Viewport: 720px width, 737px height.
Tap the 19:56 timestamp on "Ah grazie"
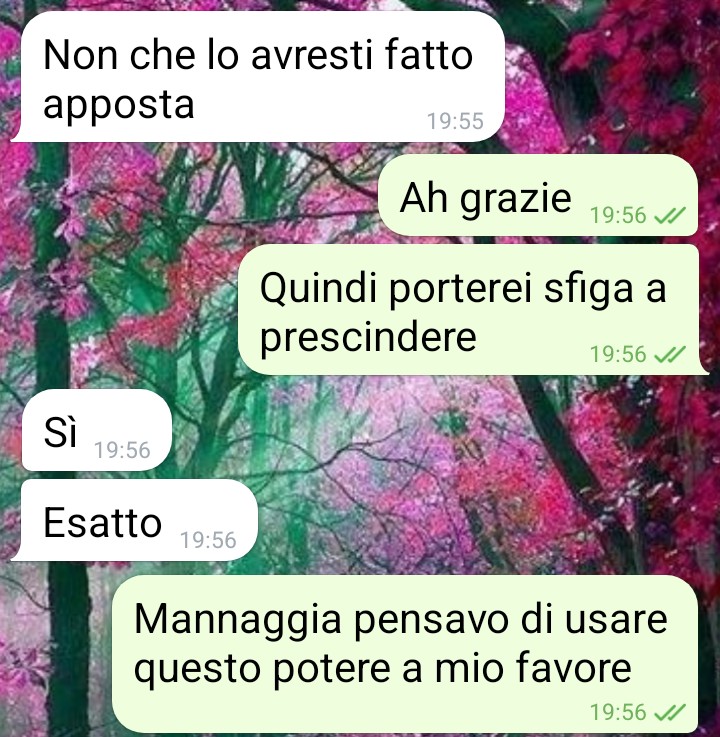coord(618,215)
